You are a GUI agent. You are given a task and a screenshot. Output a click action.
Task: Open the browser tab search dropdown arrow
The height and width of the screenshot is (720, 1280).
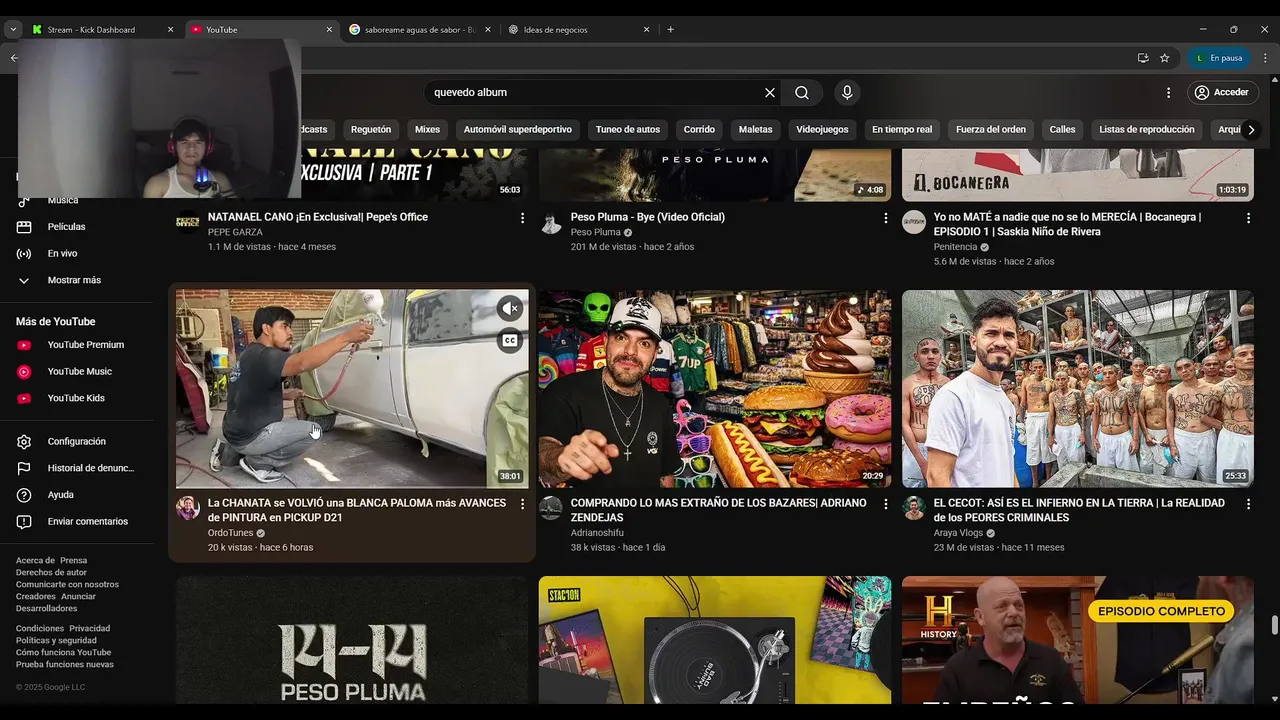point(12,29)
